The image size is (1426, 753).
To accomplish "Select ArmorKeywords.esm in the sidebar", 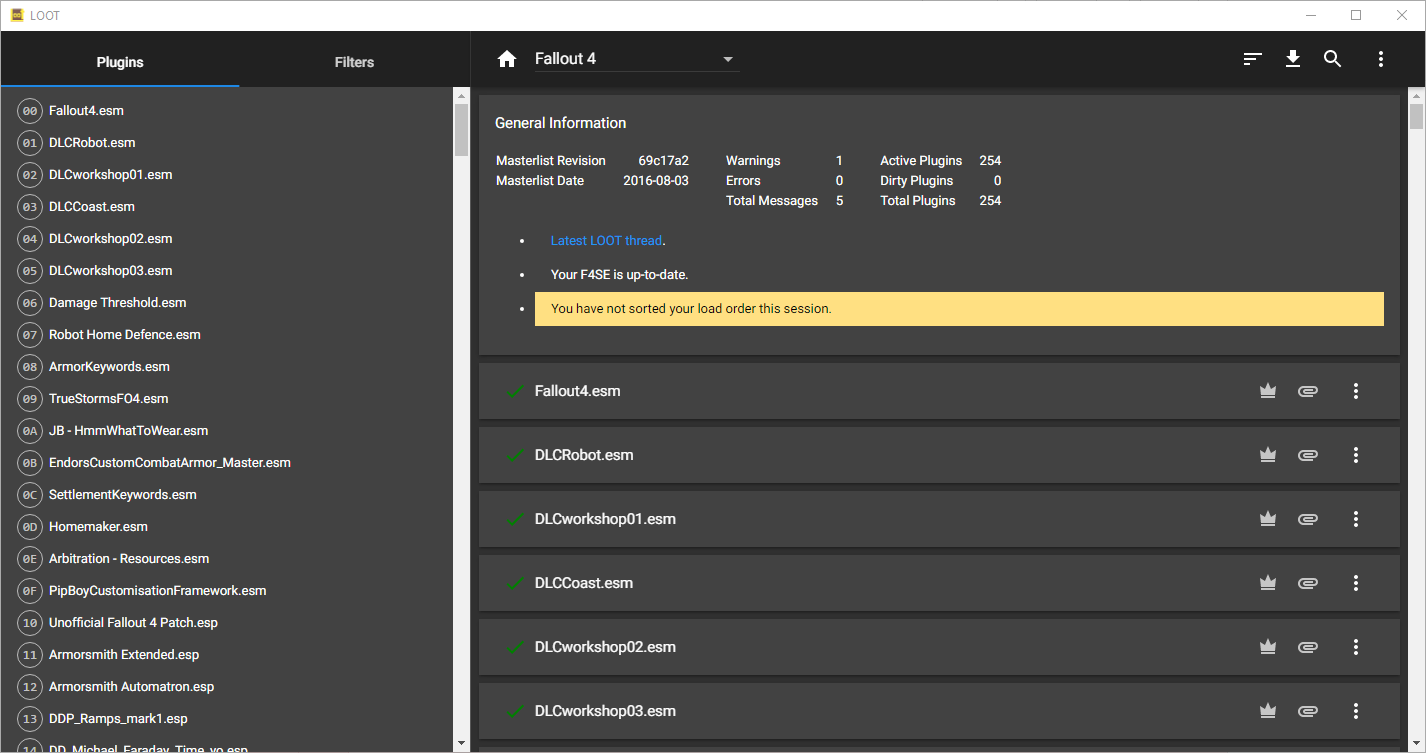I will 227,367.
